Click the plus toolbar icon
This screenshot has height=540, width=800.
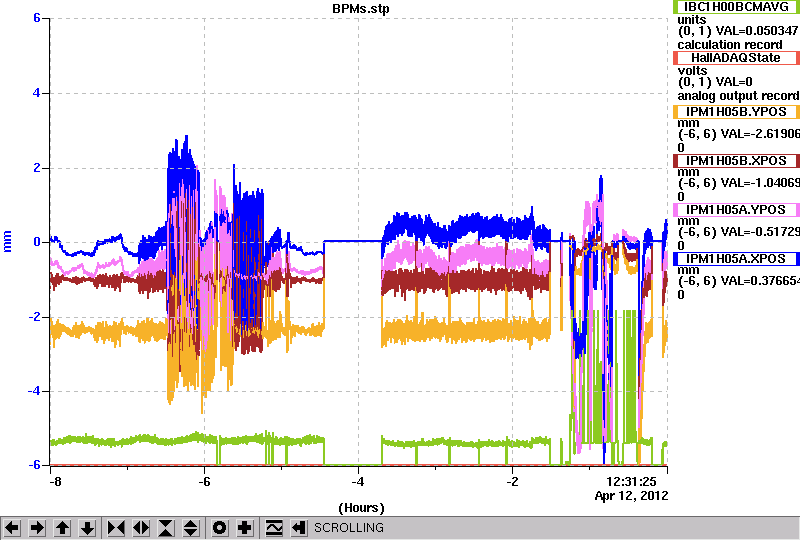(x=245, y=528)
